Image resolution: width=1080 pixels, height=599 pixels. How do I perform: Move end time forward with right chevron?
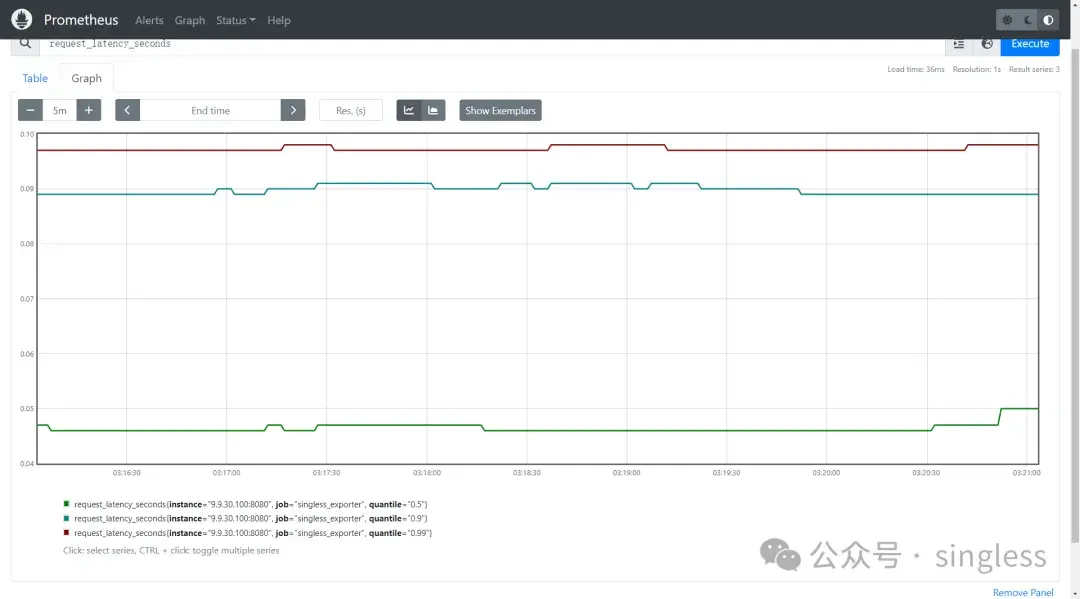click(293, 110)
